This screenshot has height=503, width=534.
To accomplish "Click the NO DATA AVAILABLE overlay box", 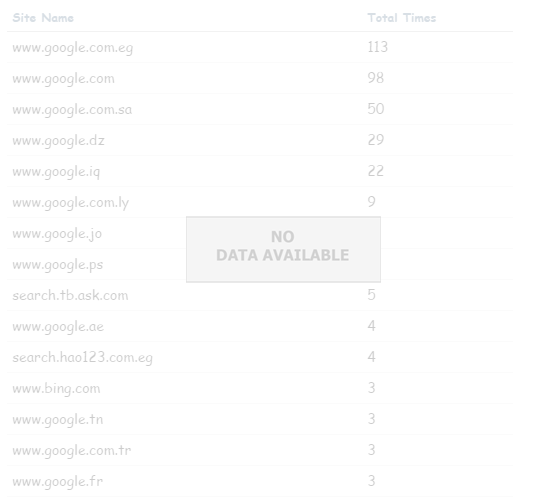I will [x=283, y=249].
